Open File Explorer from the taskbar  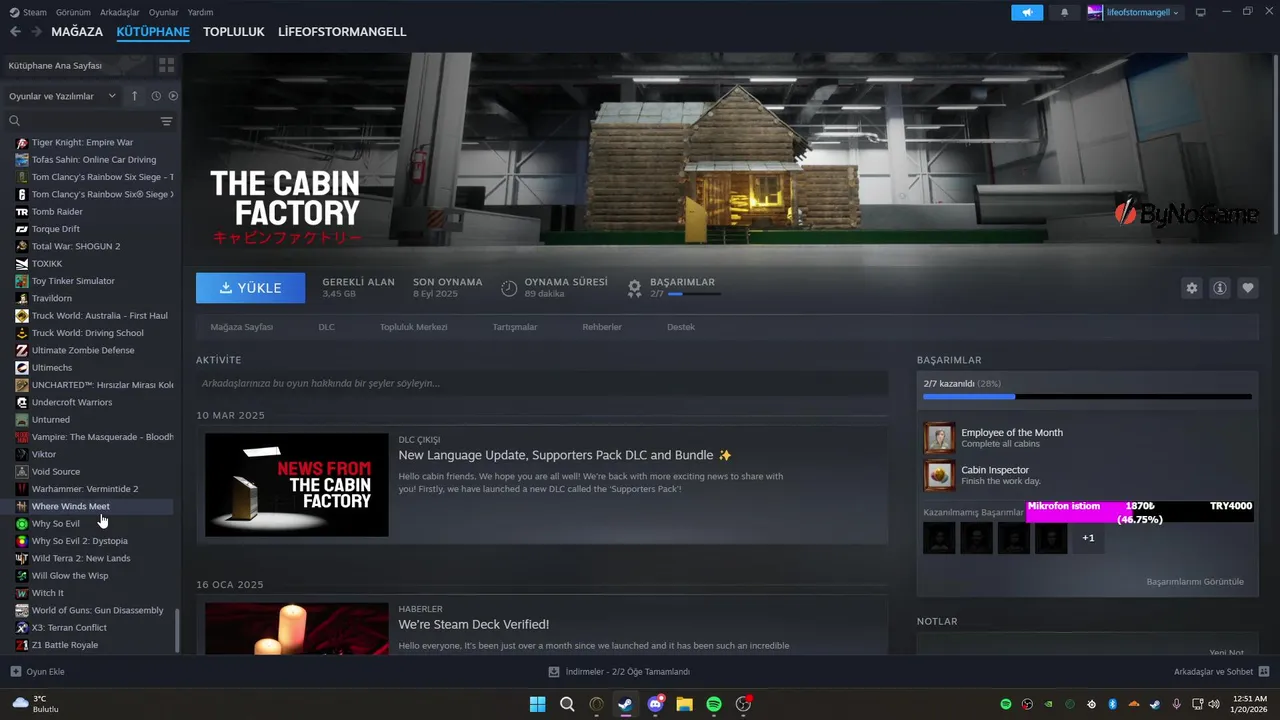coord(684,704)
